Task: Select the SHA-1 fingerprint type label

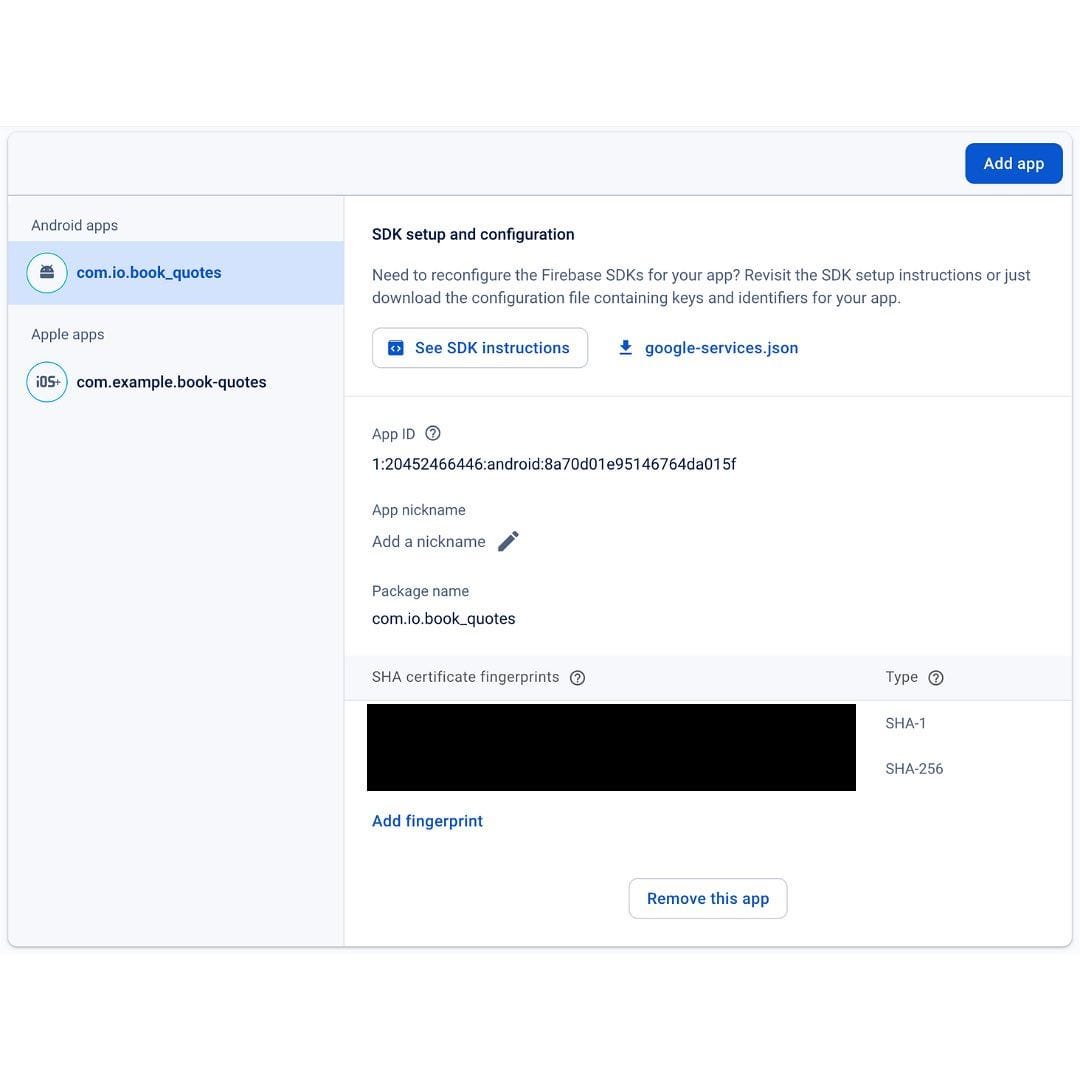Action: pos(905,723)
